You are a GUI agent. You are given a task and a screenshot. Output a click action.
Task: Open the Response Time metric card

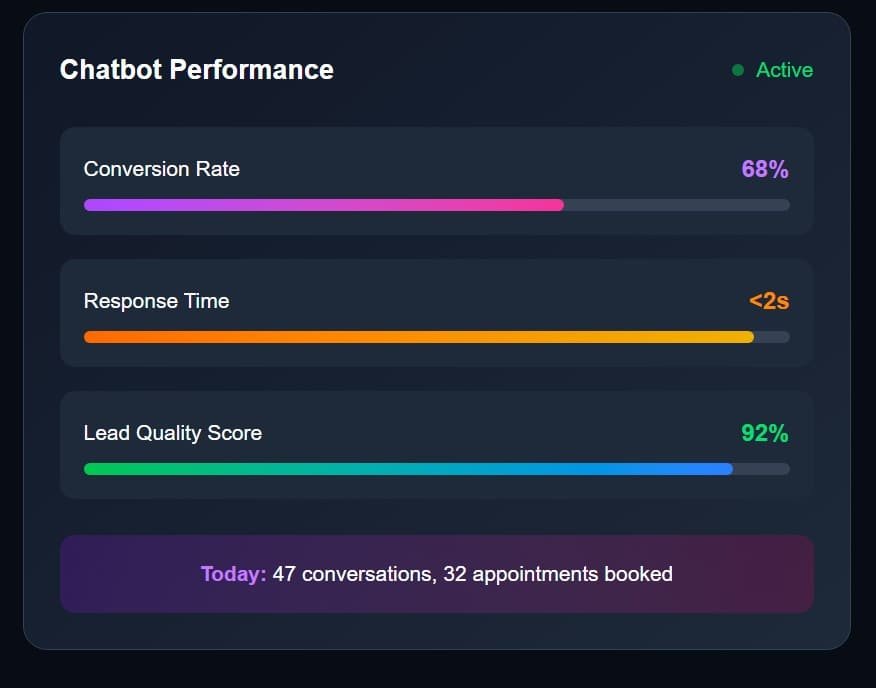pyautogui.click(x=436, y=312)
